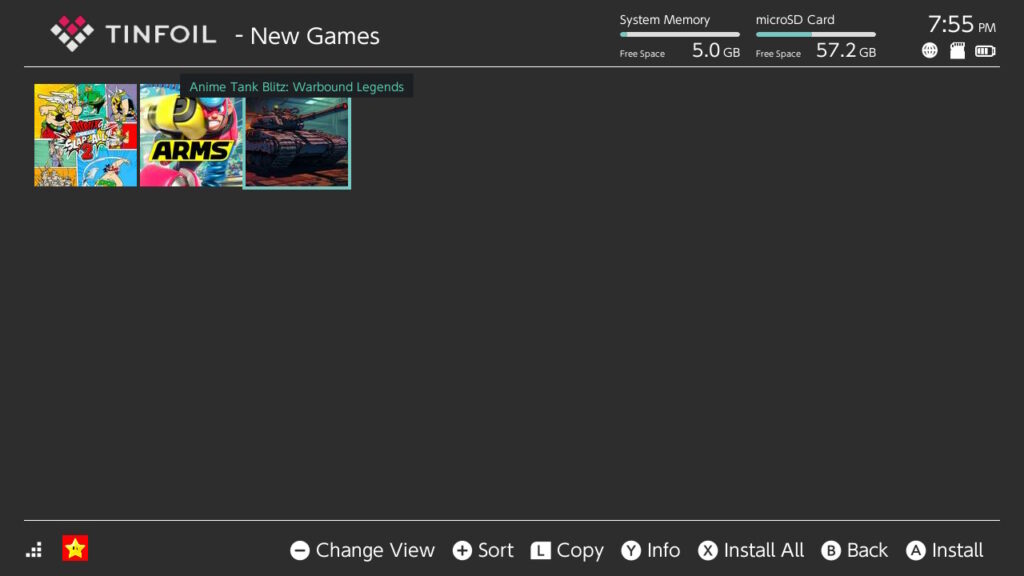Image resolution: width=1024 pixels, height=576 pixels.
Task: Select the Anime Tank Blitz thumbnail
Action: (x=297, y=142)
